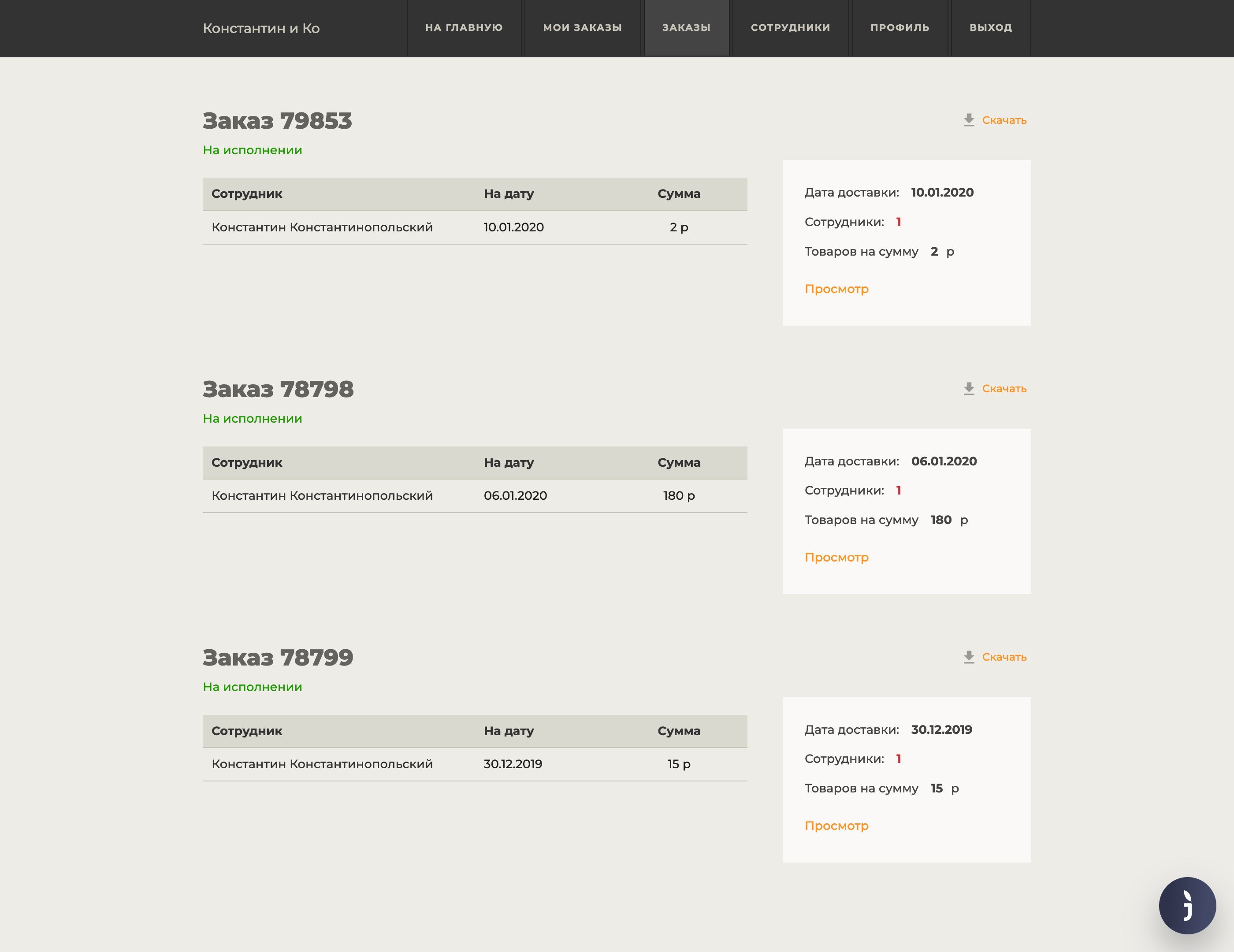This screenshot has height=952, width=1234.
Task: Click download icon for order 79853
Action: pos(968,120)
